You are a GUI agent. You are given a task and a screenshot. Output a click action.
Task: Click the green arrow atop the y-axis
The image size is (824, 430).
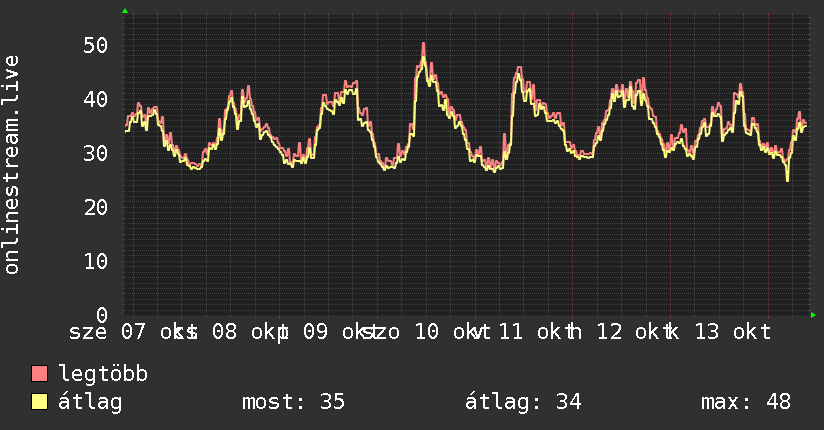click(x=125, y=11)
